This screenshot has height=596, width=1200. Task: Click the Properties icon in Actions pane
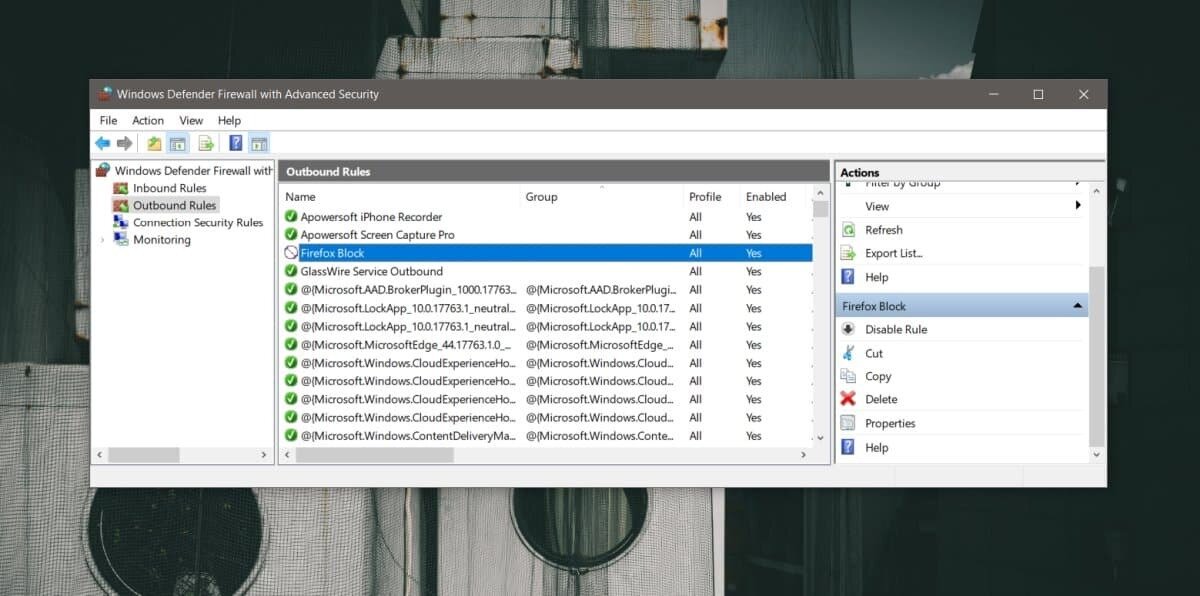848,423
